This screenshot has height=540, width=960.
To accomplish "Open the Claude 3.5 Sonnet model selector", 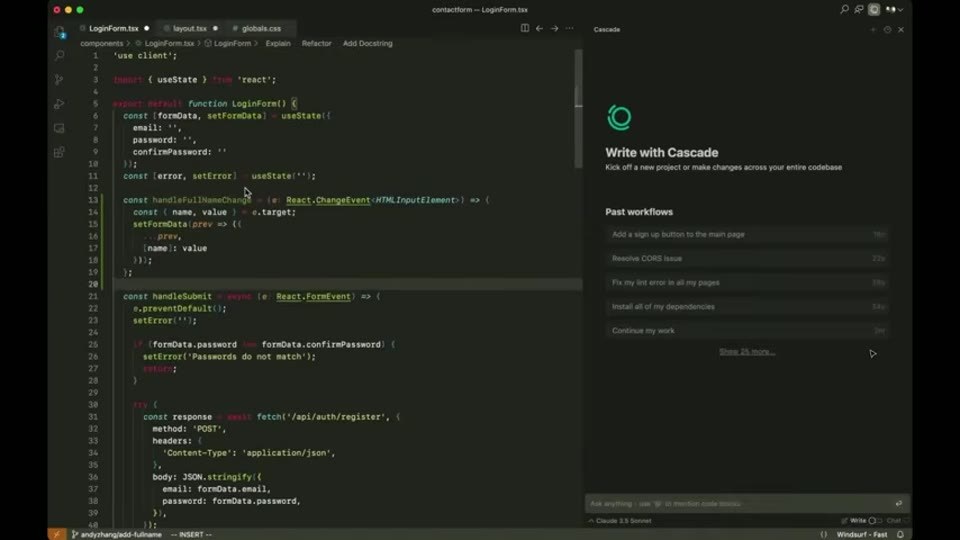I will tap(620, 521).
